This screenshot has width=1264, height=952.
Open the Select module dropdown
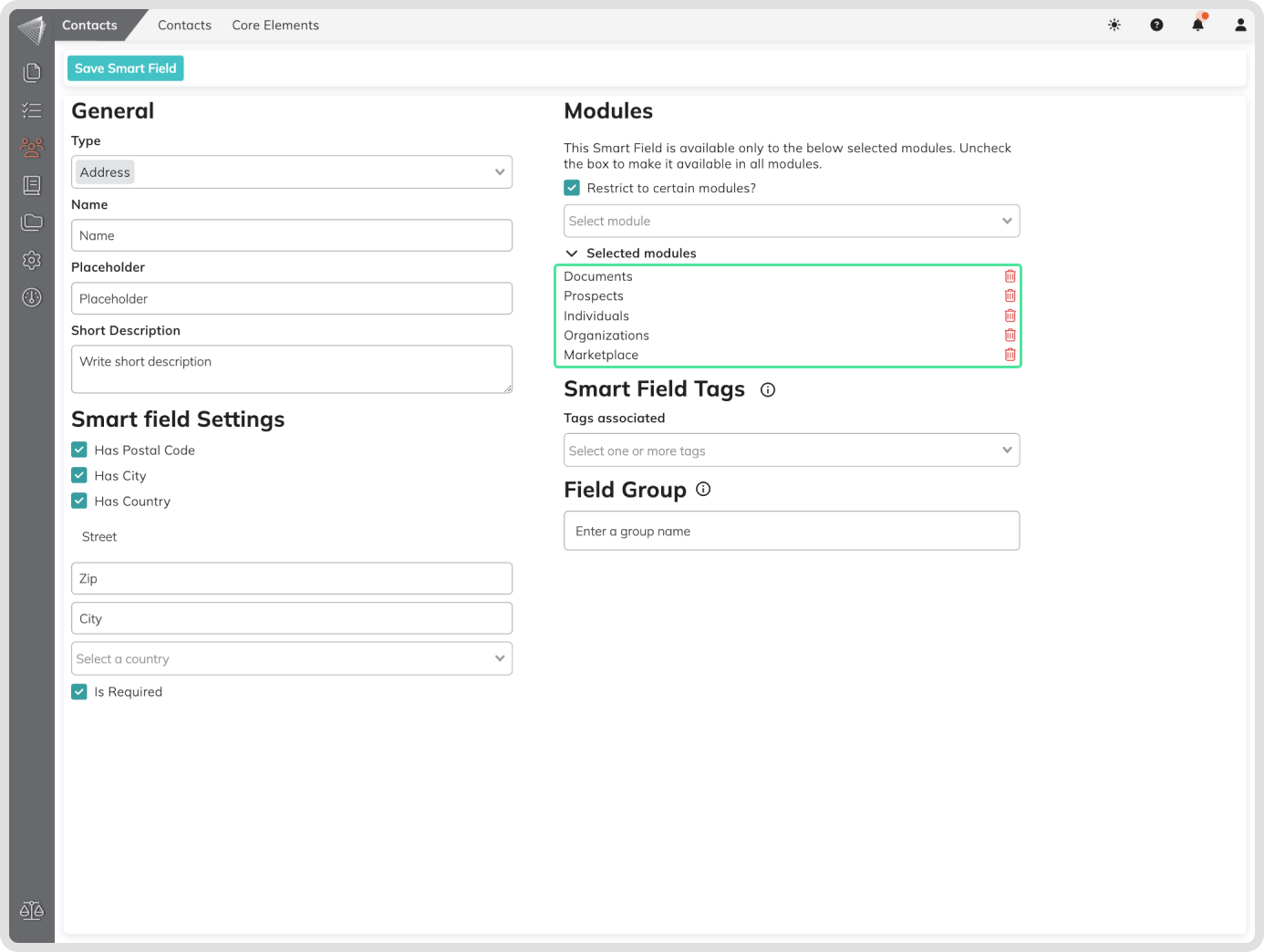[x=791, y=221]
